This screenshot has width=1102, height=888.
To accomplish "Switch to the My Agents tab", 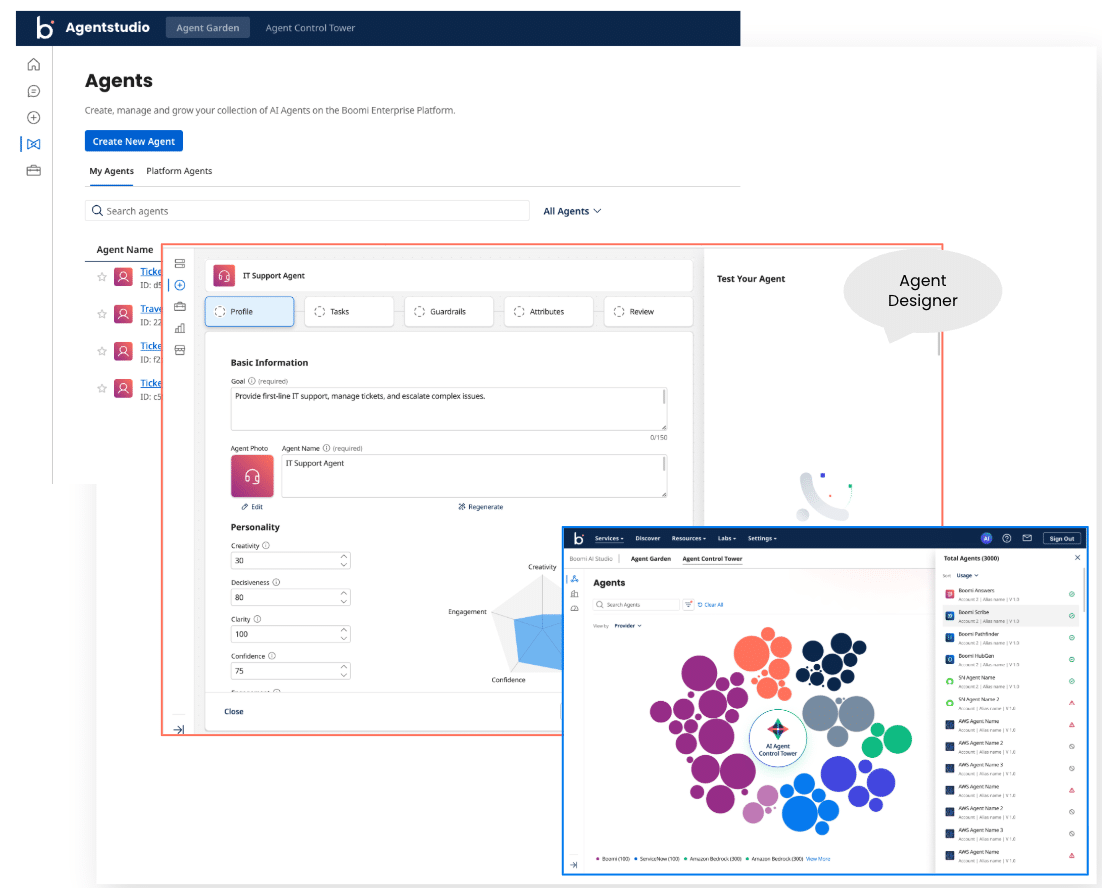I will click(x=111, y=171).
